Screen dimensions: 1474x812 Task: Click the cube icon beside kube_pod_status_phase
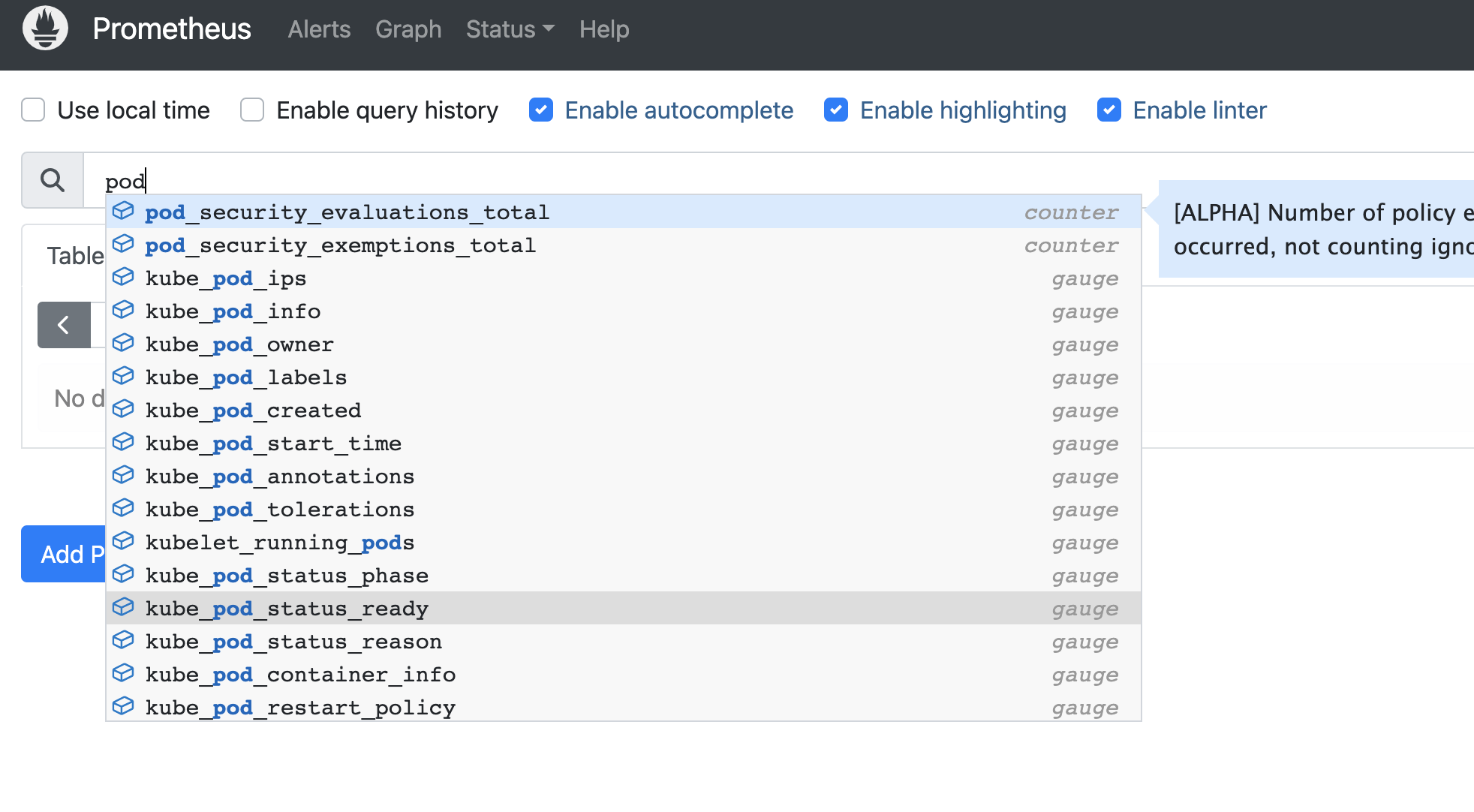point(123,574)
